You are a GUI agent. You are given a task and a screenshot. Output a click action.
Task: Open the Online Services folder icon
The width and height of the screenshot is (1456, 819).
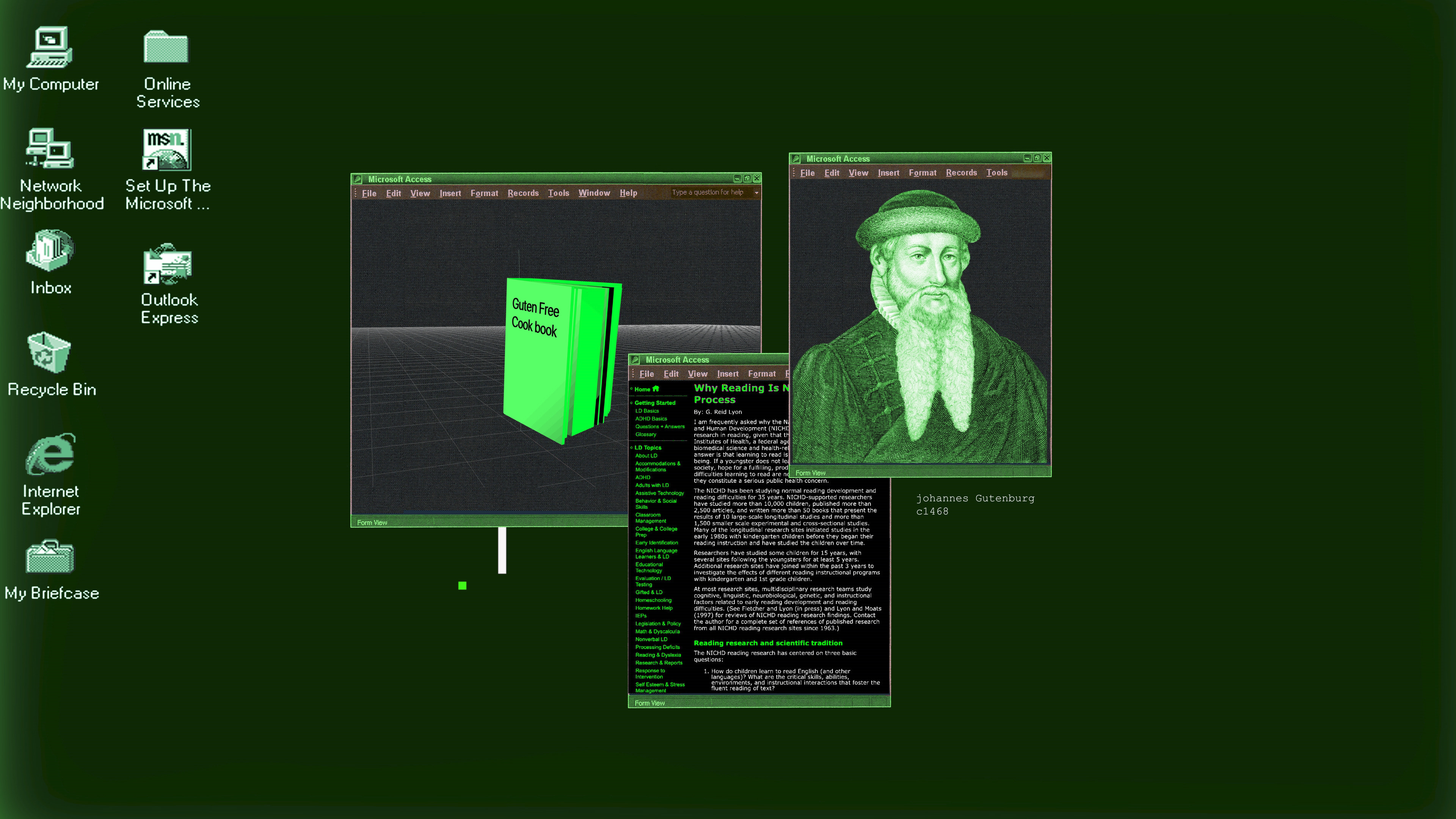pyautogui.click(x=166, y=47)
